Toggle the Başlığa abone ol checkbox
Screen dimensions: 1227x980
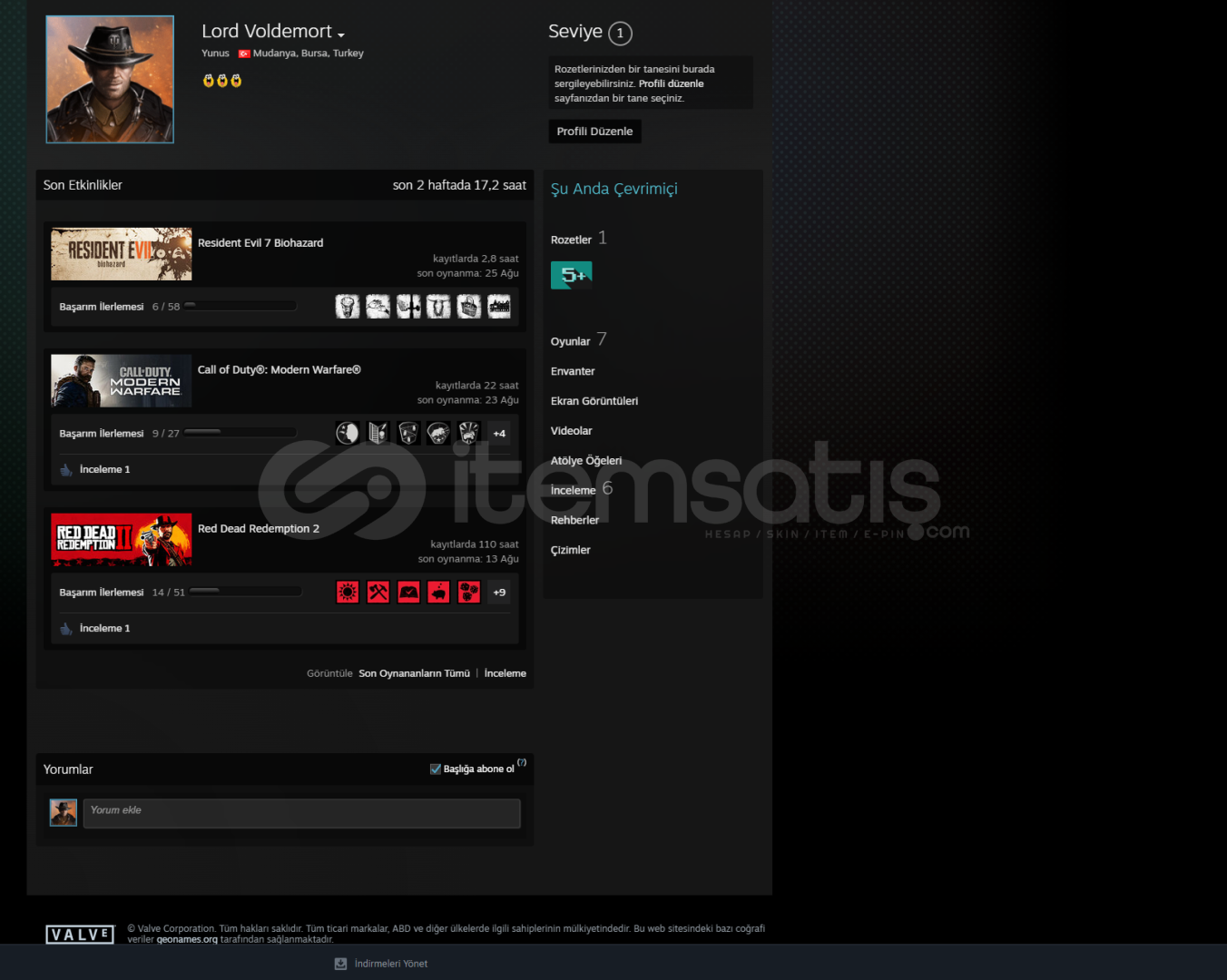tap(436, 769)
